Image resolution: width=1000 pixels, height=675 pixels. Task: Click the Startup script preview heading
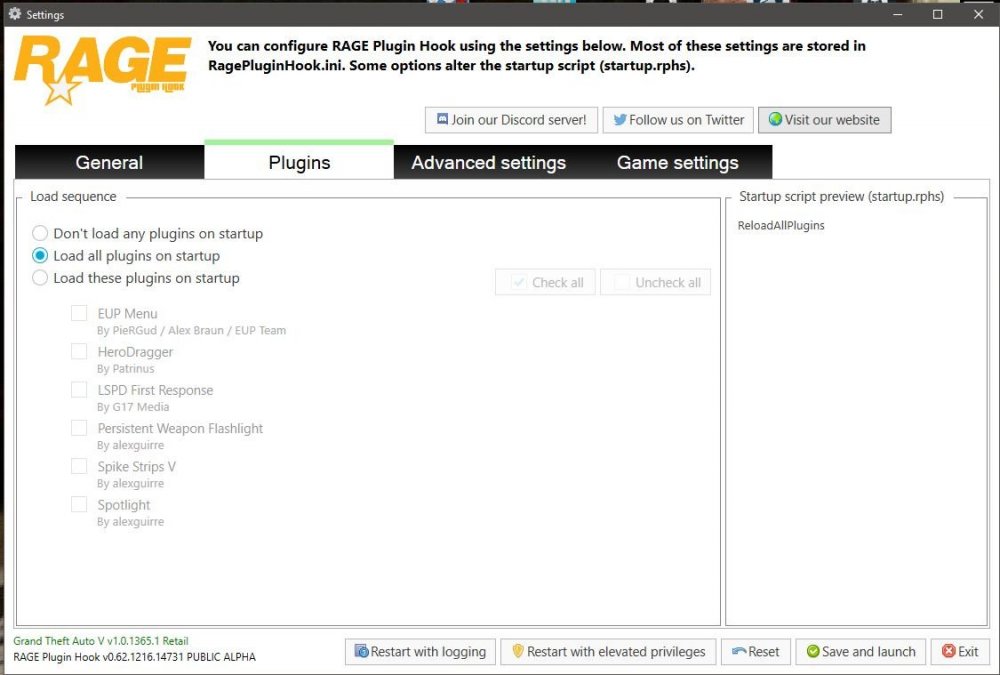[841, 197]
